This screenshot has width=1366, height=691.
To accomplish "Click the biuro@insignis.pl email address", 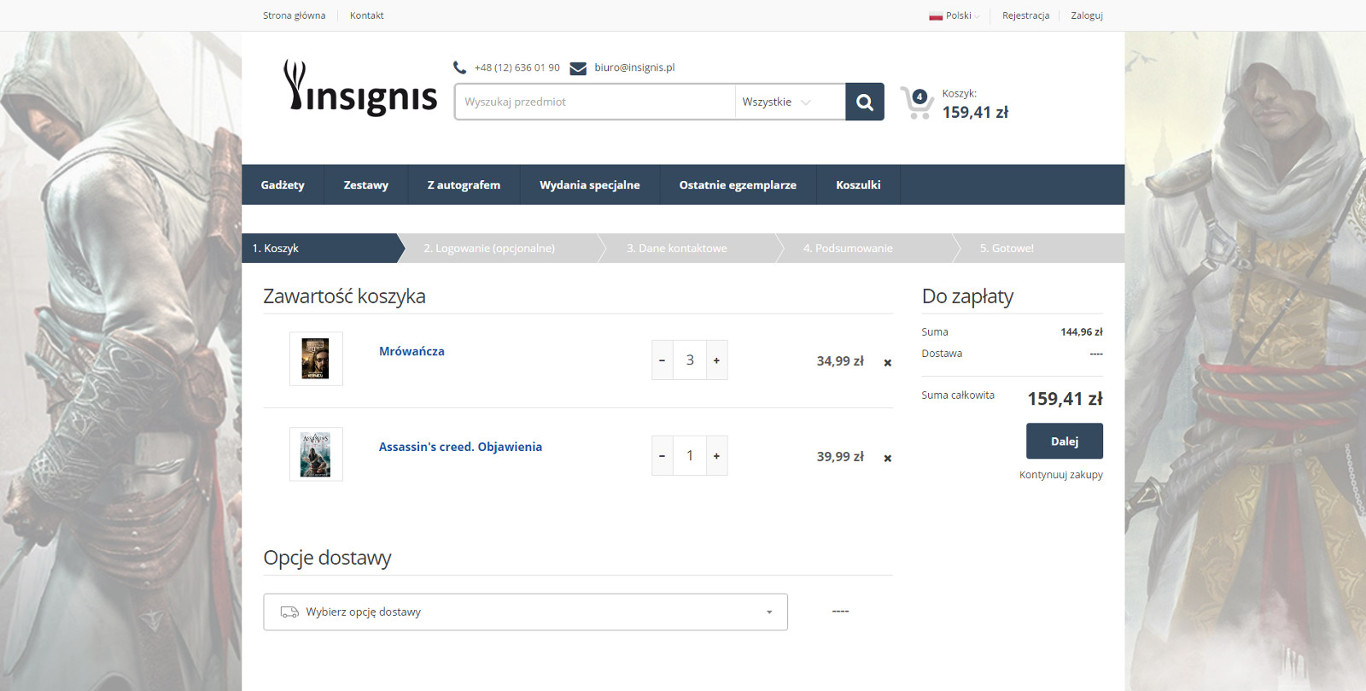I will pyautogui.click(x=635, y=68).
